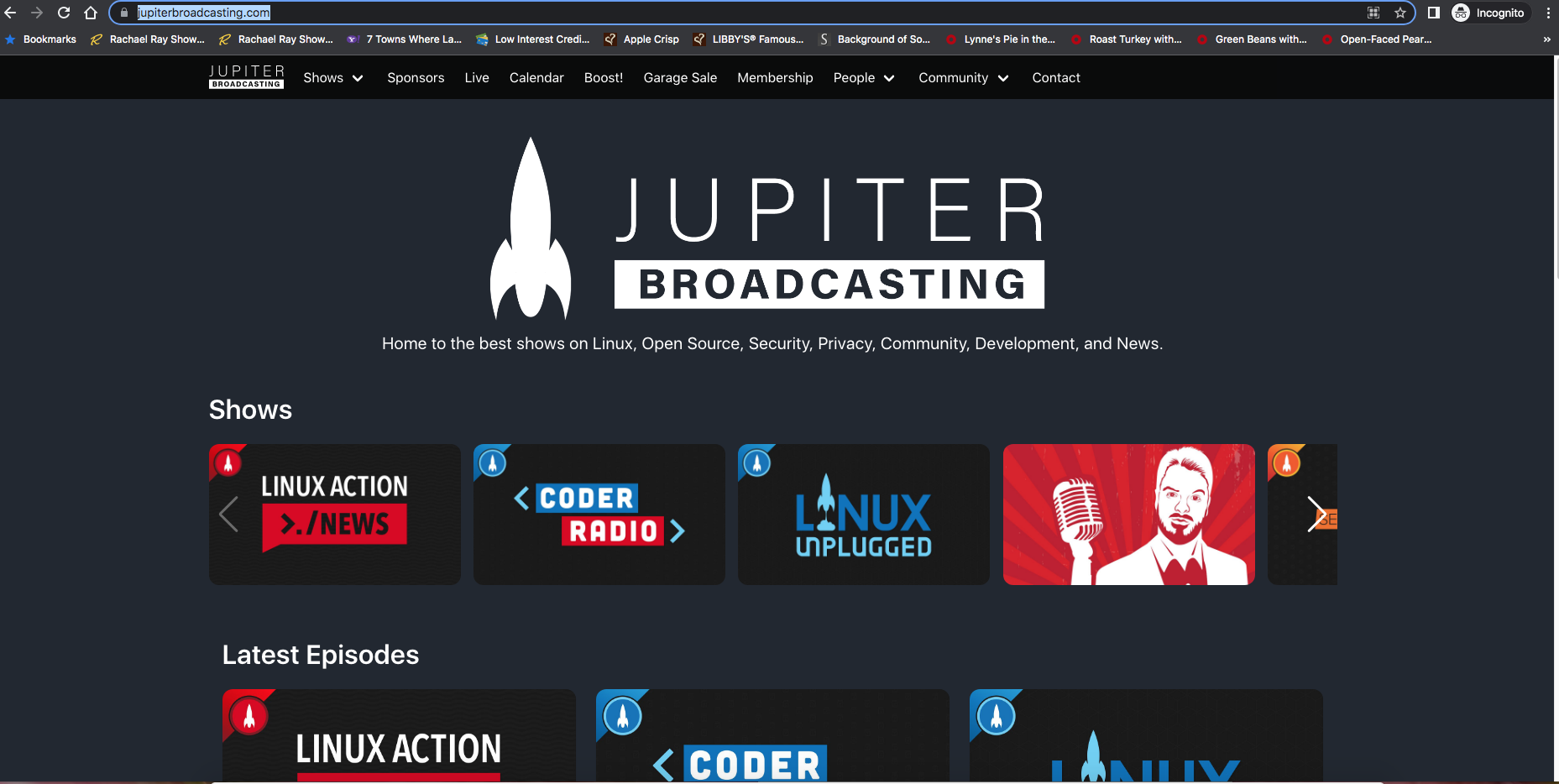Viewport: 1559px width, 784px height.
Task: Bookmark this page with star icon
Action: tap(1400, 13)
